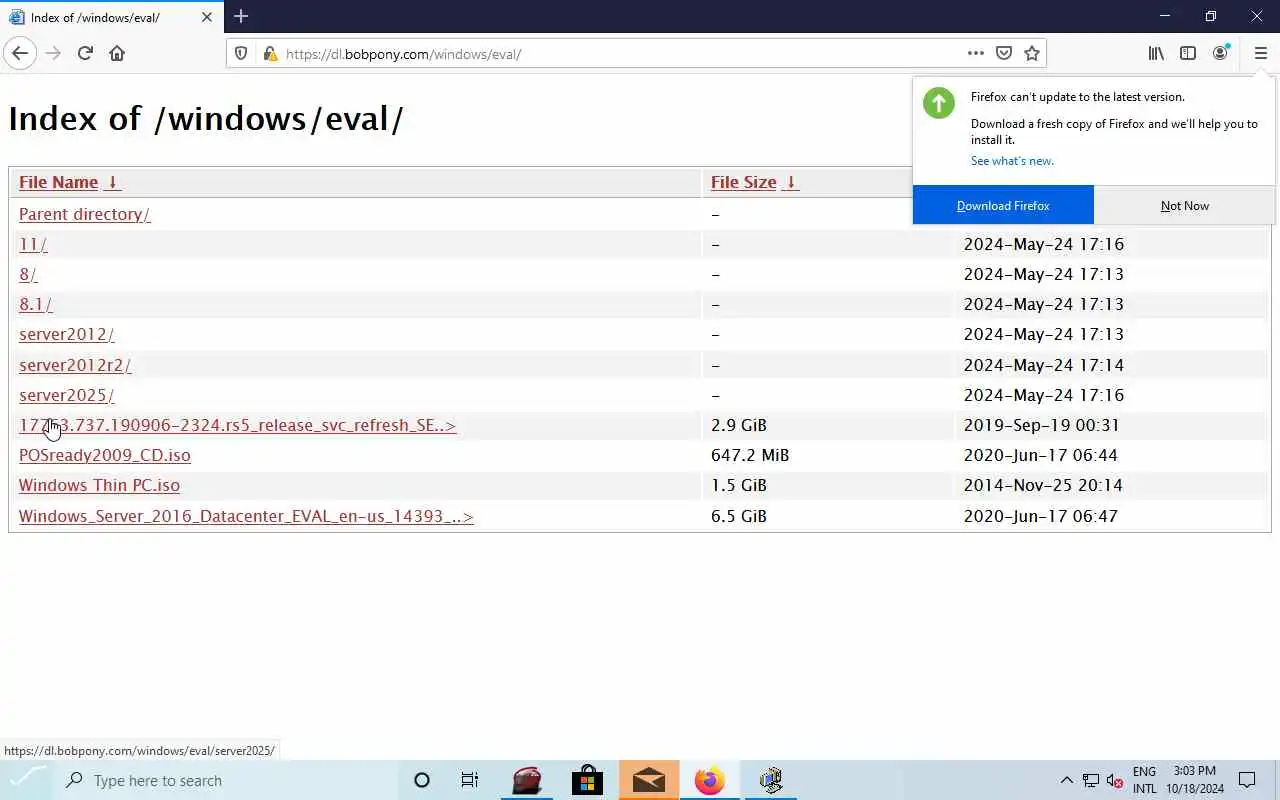
Task: Open Cortana circle icon
Action: [x=422, y=780]
